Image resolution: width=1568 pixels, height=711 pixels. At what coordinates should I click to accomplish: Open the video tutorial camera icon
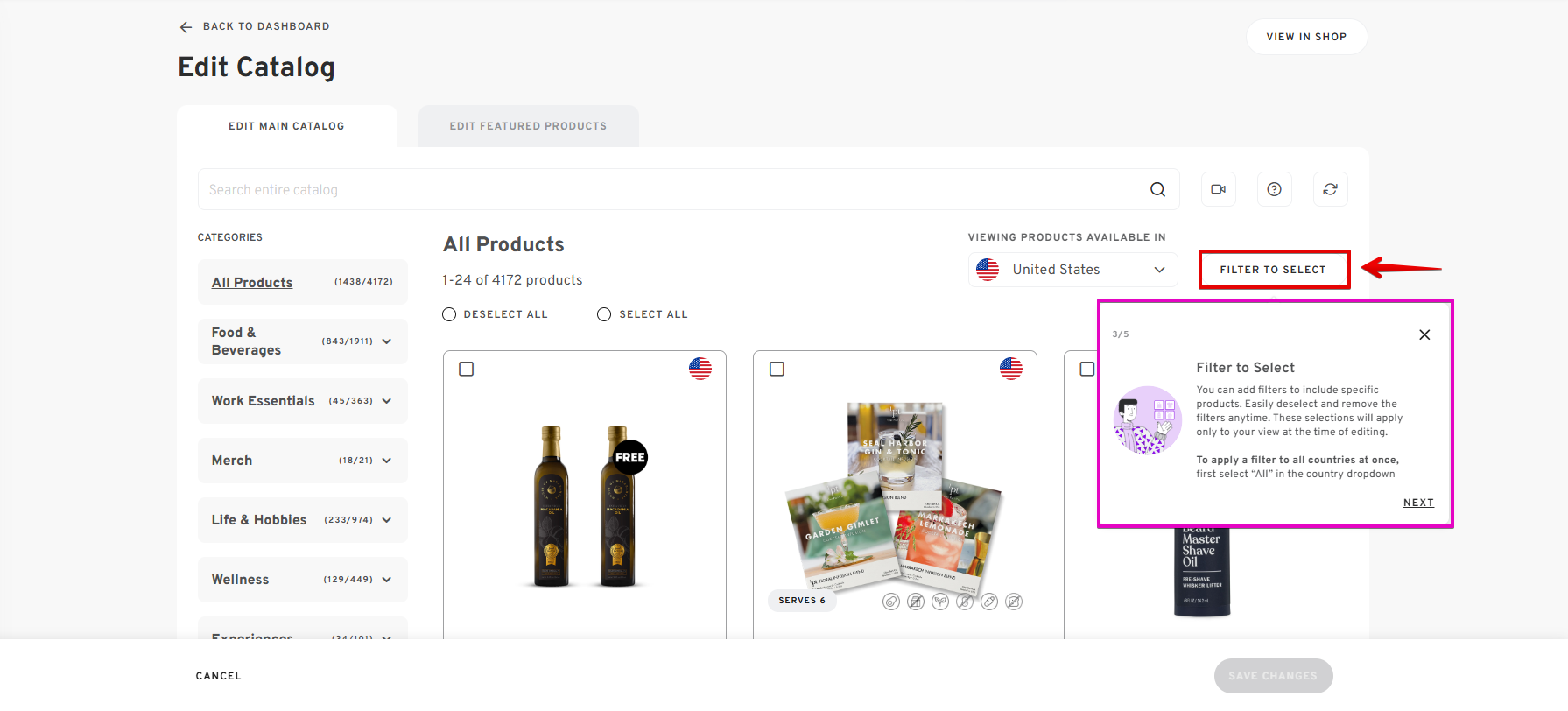point(1218,189)
